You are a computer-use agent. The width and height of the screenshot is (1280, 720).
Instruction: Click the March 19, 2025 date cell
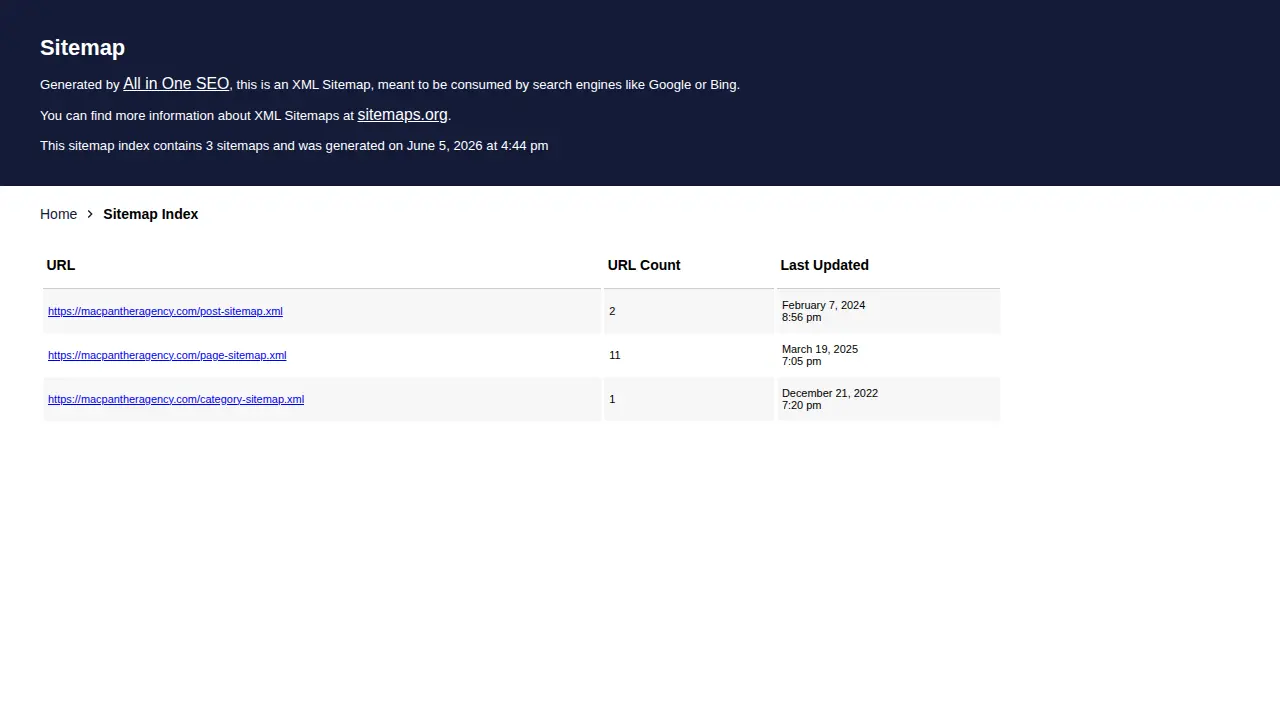(x=888, y=355)
